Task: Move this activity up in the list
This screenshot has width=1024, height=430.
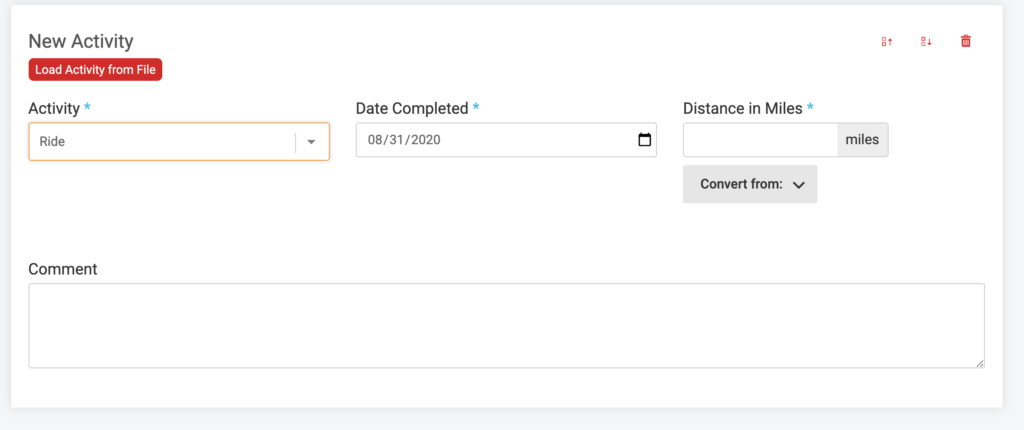Action: (x=887, y=41)
